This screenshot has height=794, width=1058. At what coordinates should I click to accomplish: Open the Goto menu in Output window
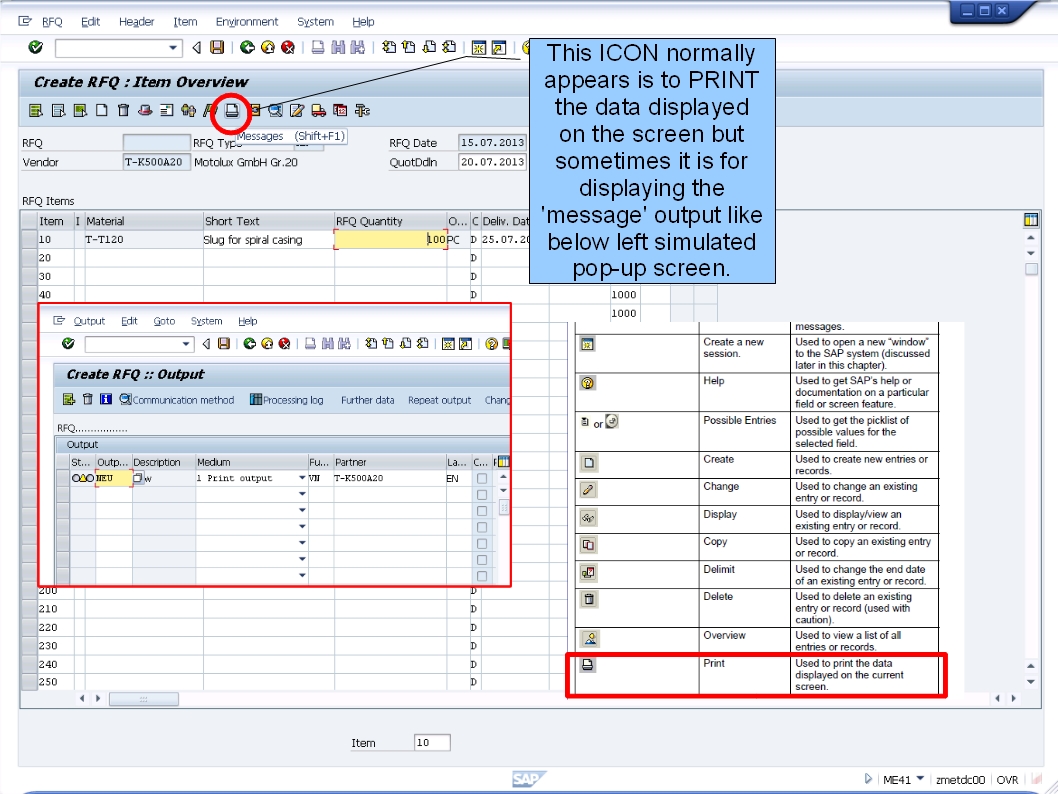point(164,321)
